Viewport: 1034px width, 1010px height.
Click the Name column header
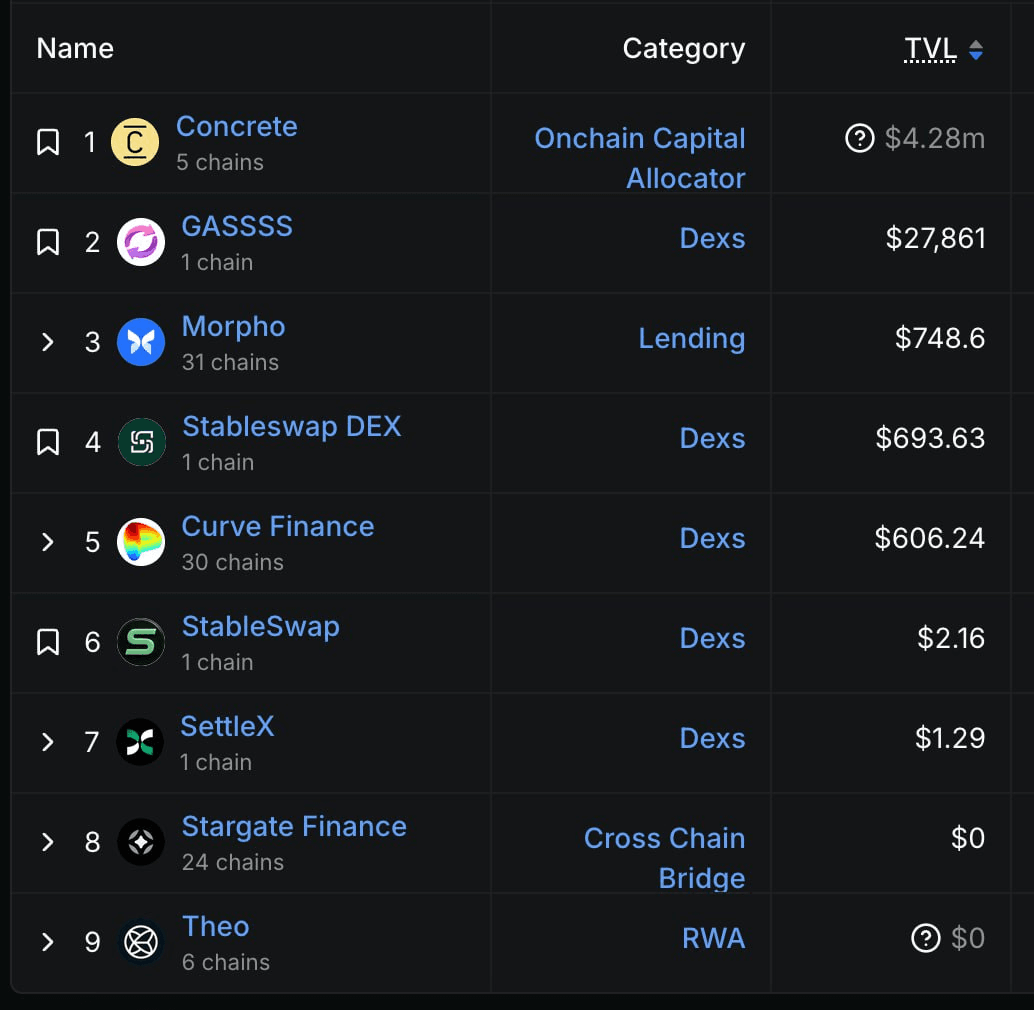coord(75,48)
